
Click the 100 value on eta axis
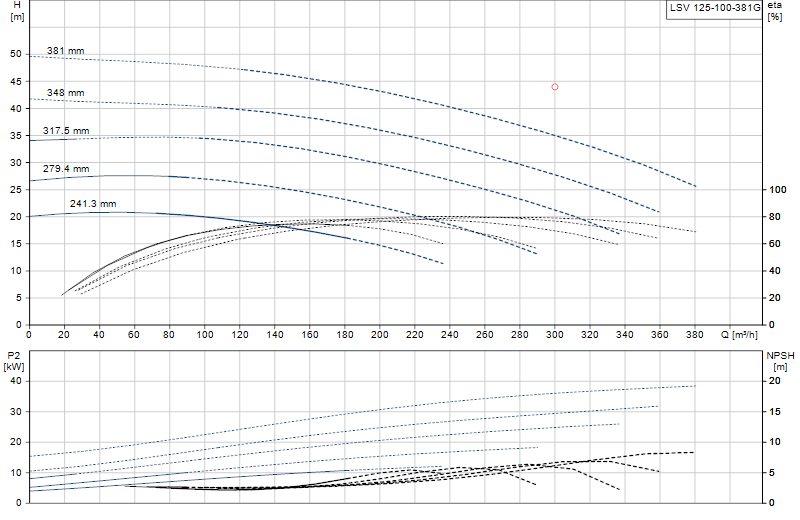click(x=778, y=190)
